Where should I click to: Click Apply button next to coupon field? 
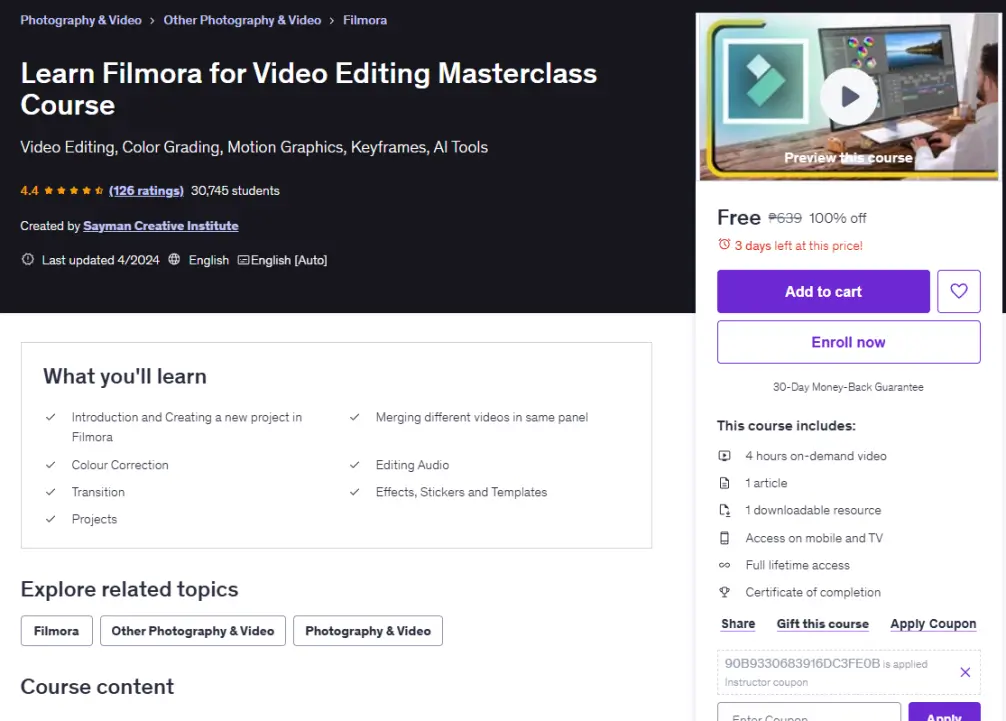click(x=944, y=712)
